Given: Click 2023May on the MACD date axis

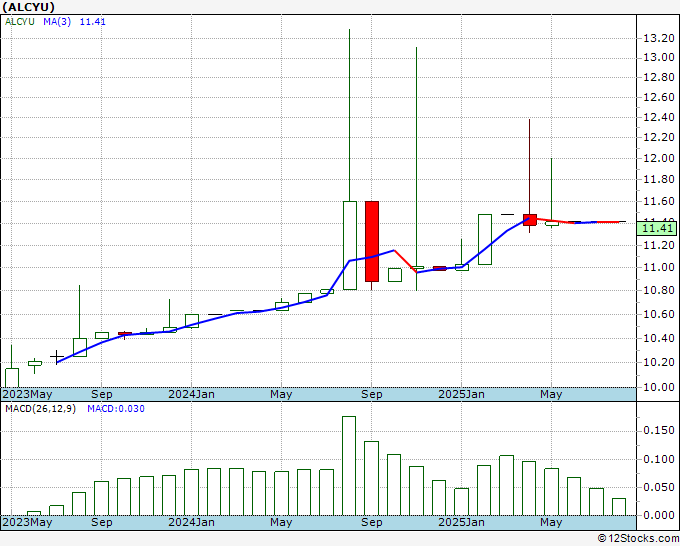Looking at the screenshot, I should pyautogui.click(x=27, y=522).
